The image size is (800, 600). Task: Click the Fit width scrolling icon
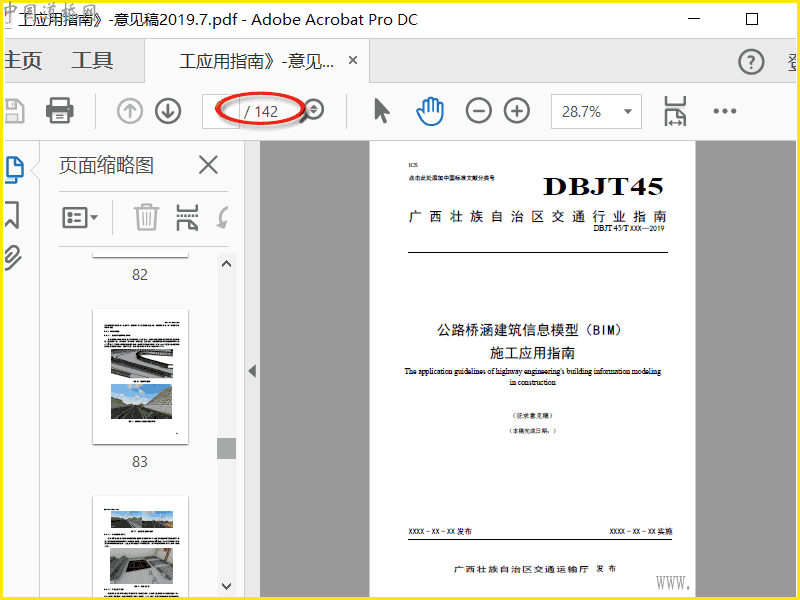[x=675, y=111]
